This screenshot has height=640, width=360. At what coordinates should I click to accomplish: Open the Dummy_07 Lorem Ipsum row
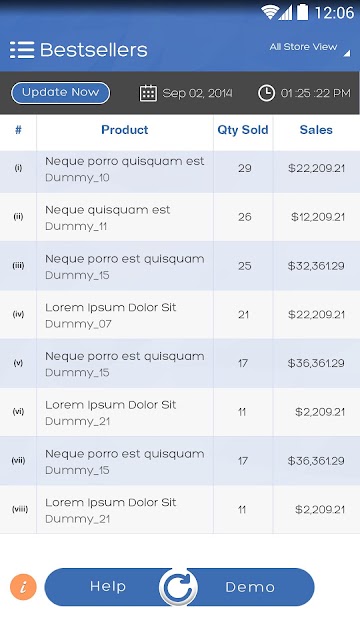click(x=180, y=315)
